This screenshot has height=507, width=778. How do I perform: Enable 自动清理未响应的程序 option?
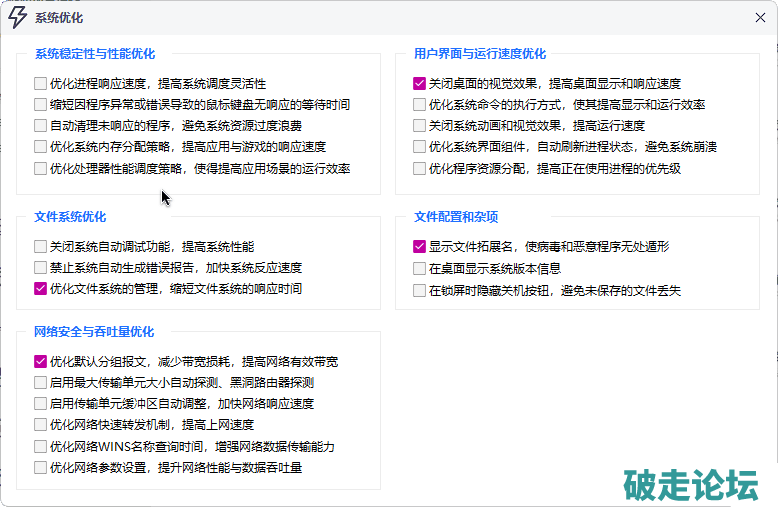click(40, 126)
